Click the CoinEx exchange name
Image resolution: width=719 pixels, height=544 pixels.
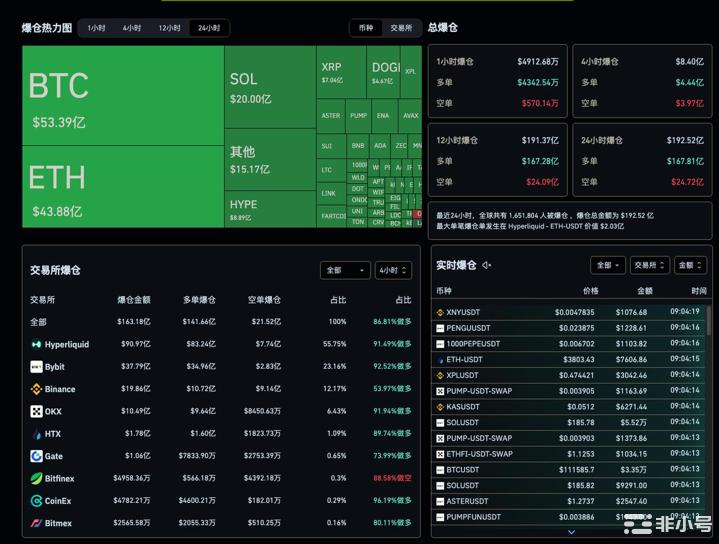[58, 501]
